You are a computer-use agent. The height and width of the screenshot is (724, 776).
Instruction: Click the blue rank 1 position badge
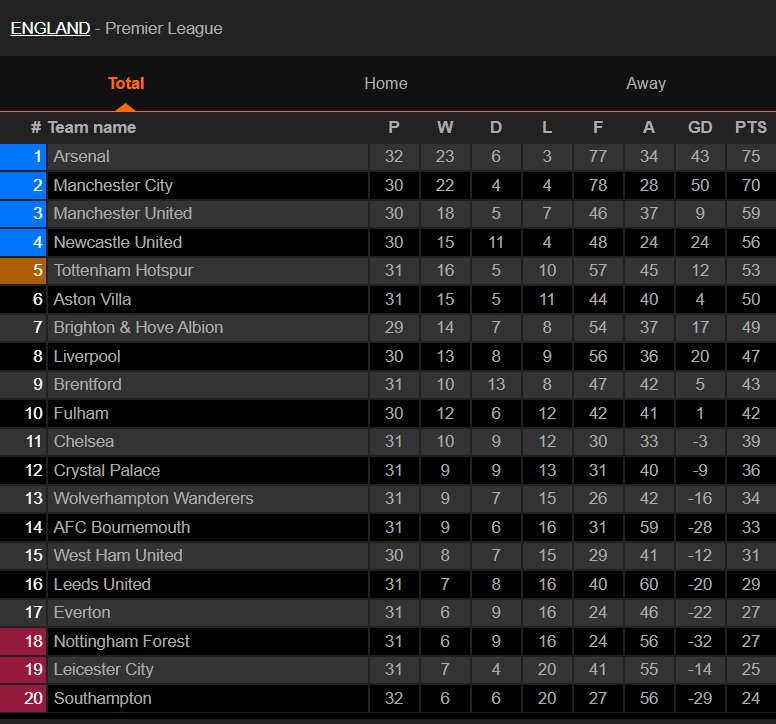coord(23,156)
